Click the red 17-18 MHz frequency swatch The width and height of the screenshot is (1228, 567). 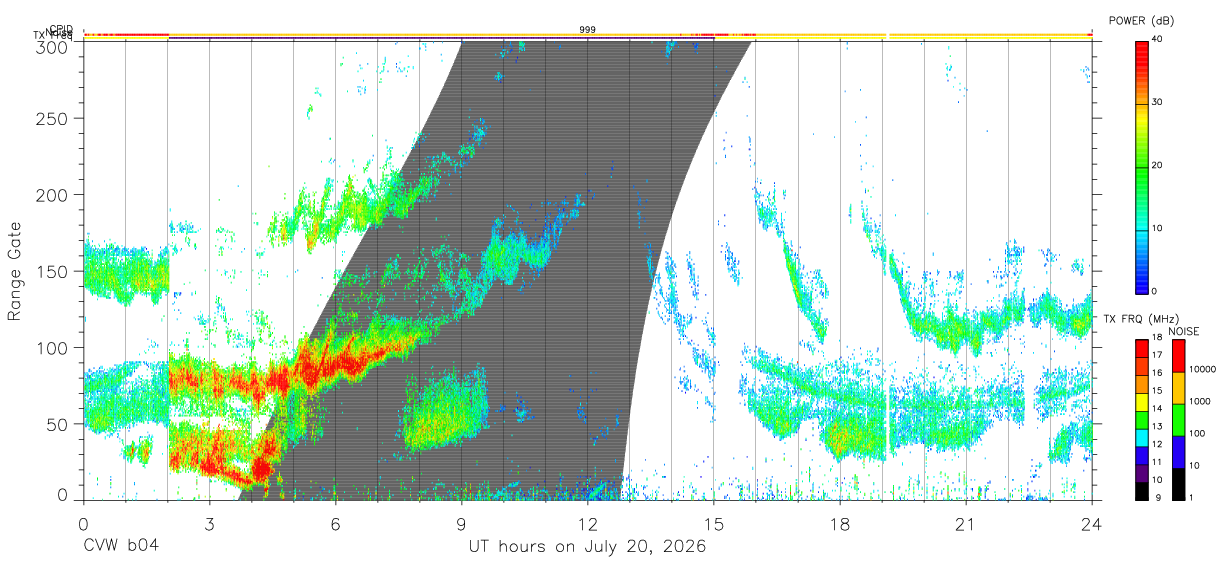1140,348
